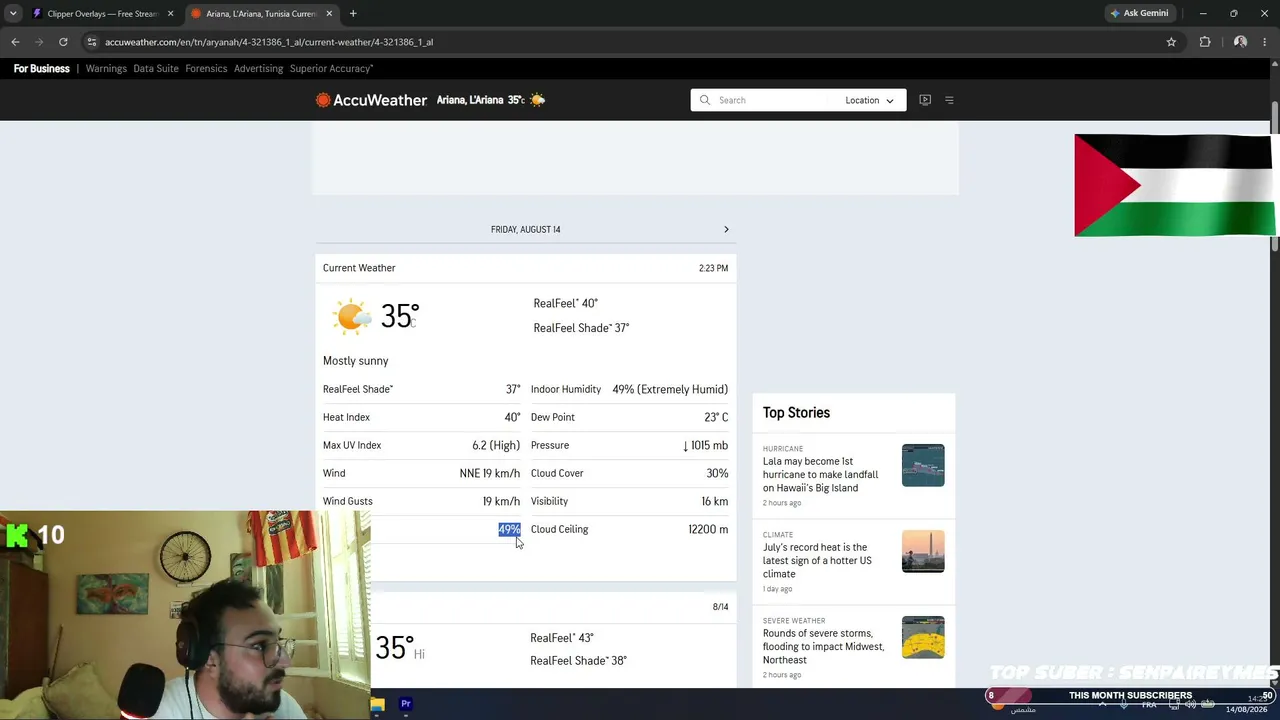The width and height of the screenshot is (1280, 720).
Task: Click the Current Weather card title
Action: pos(359,268)
